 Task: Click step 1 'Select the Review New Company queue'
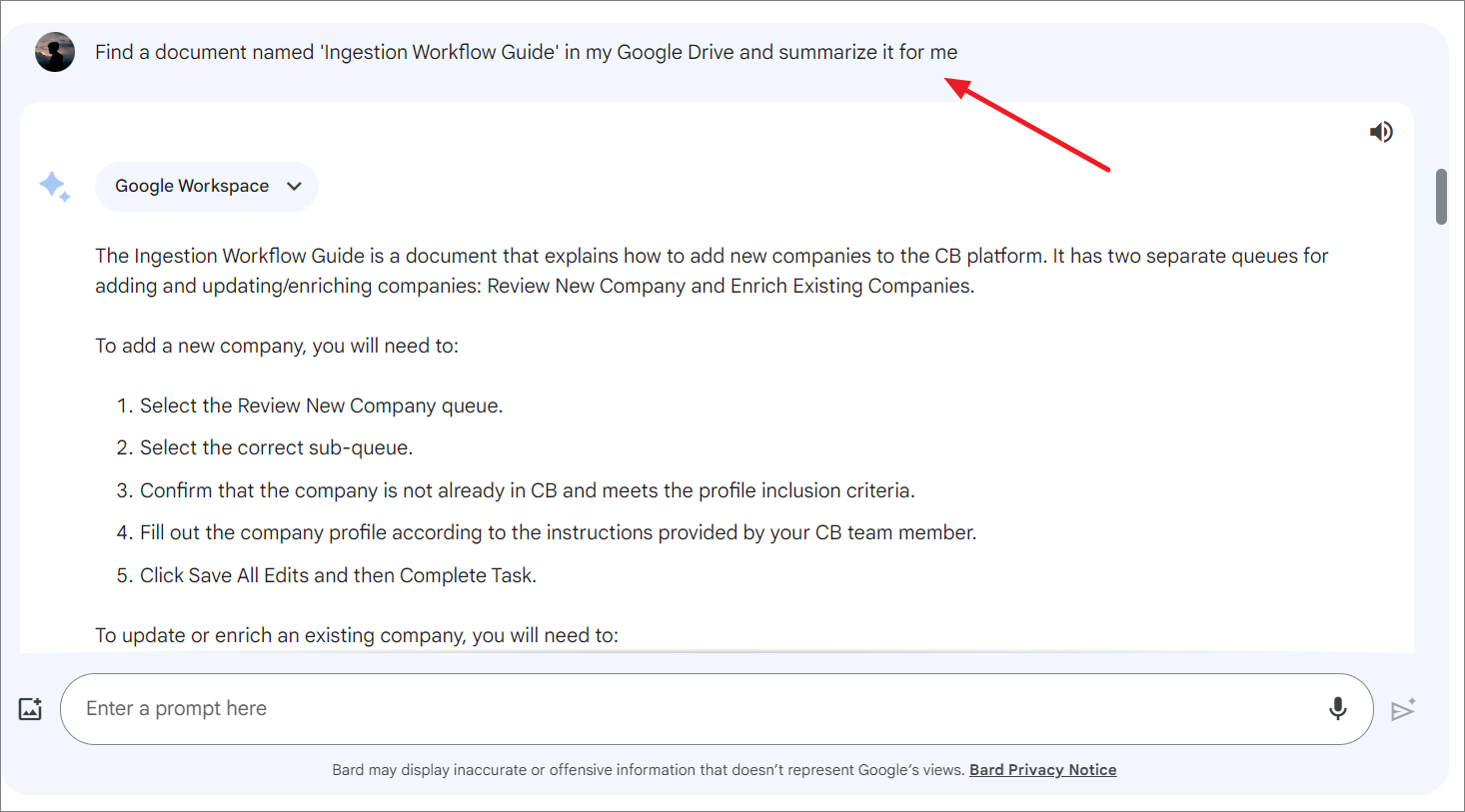point(321,406)
